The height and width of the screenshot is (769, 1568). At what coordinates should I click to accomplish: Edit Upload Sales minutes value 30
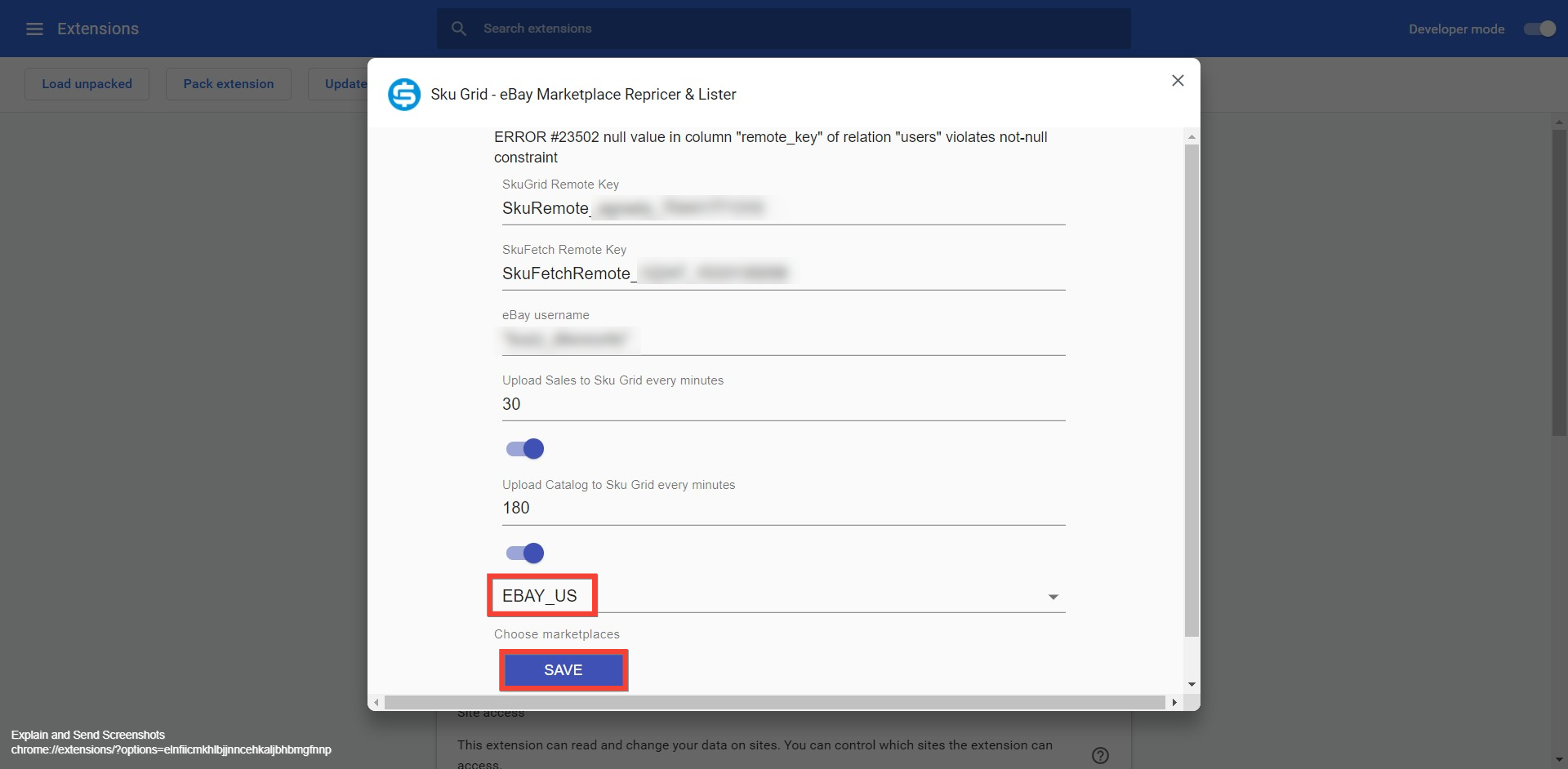tap(784, 405)
